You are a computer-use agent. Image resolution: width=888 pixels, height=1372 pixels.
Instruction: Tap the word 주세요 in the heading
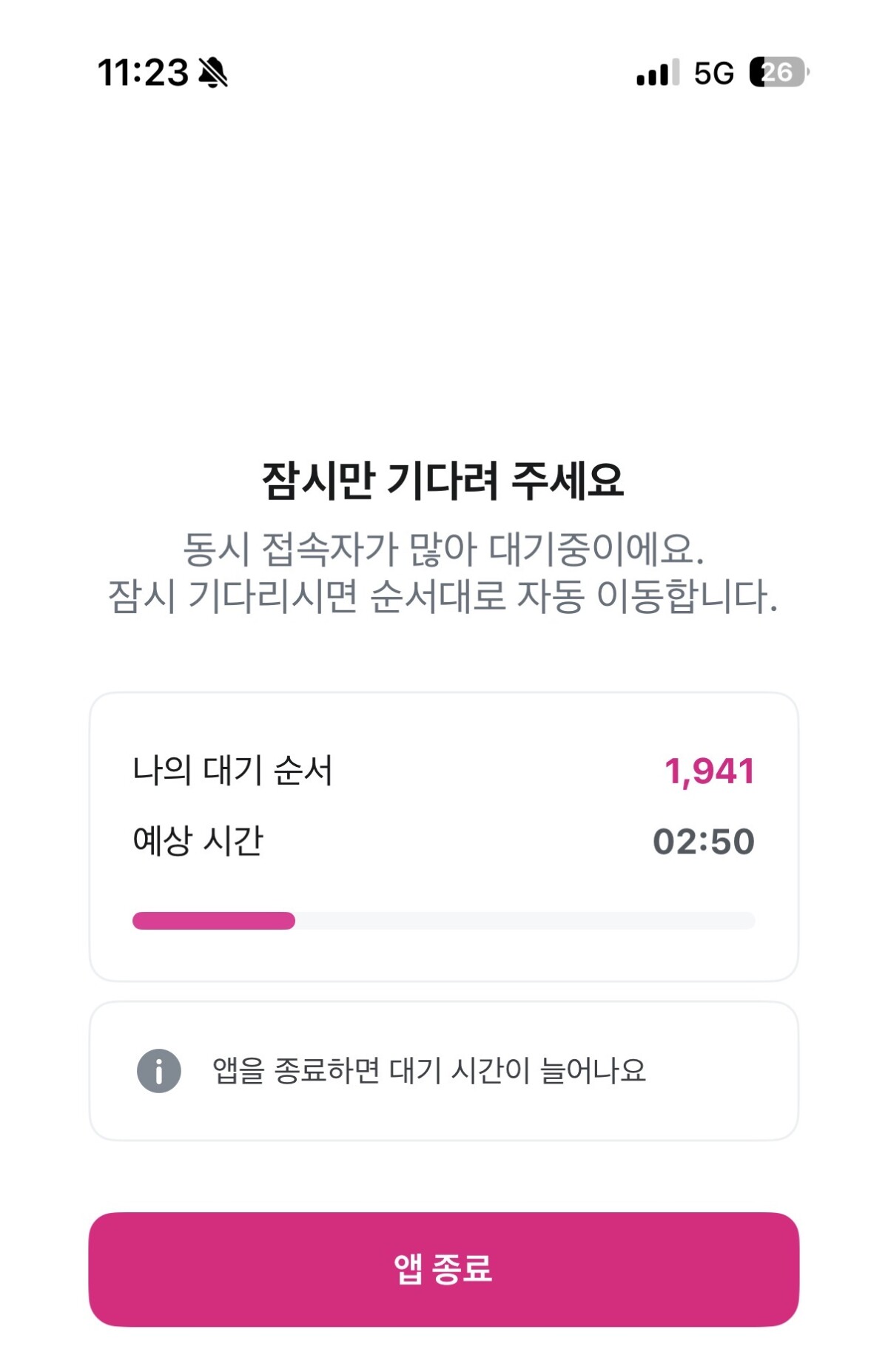pyautogui.click(x=568, y=481)
